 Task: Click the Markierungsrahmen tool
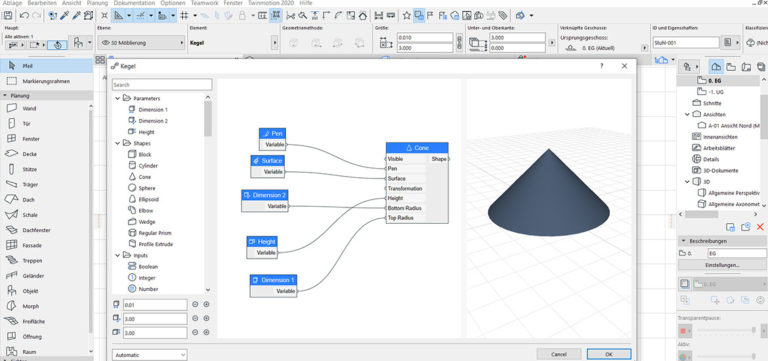[46, 81]
